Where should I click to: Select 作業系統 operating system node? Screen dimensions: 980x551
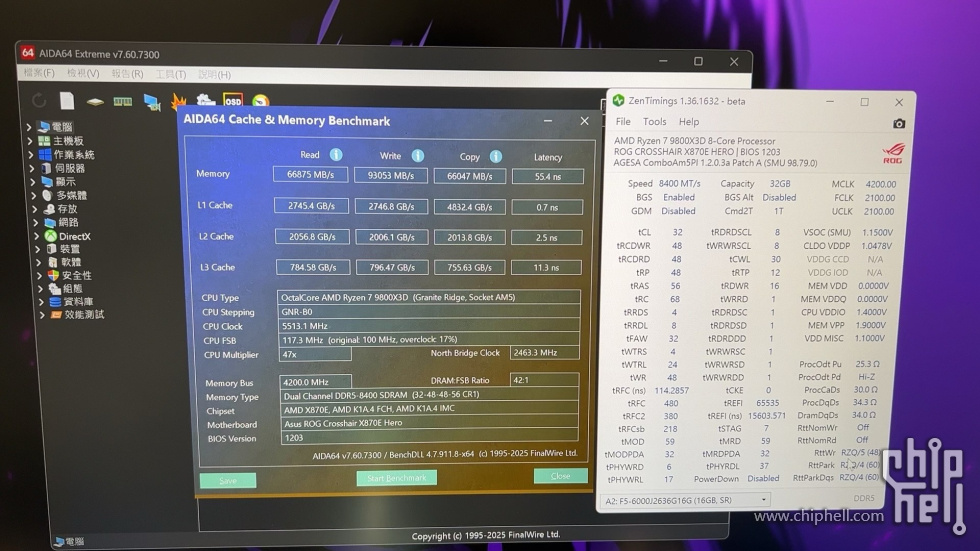(67, 154)
